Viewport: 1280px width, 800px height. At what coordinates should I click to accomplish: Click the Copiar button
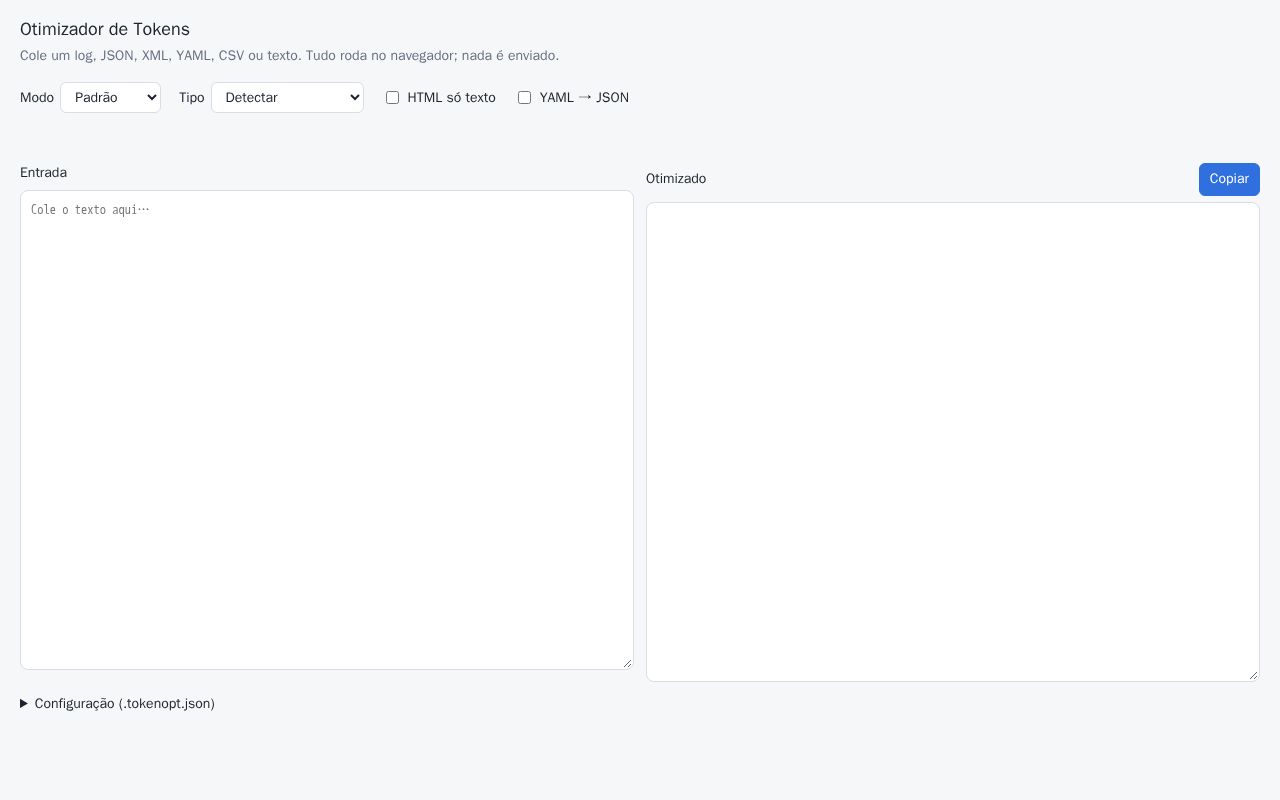pos(1229,179)
